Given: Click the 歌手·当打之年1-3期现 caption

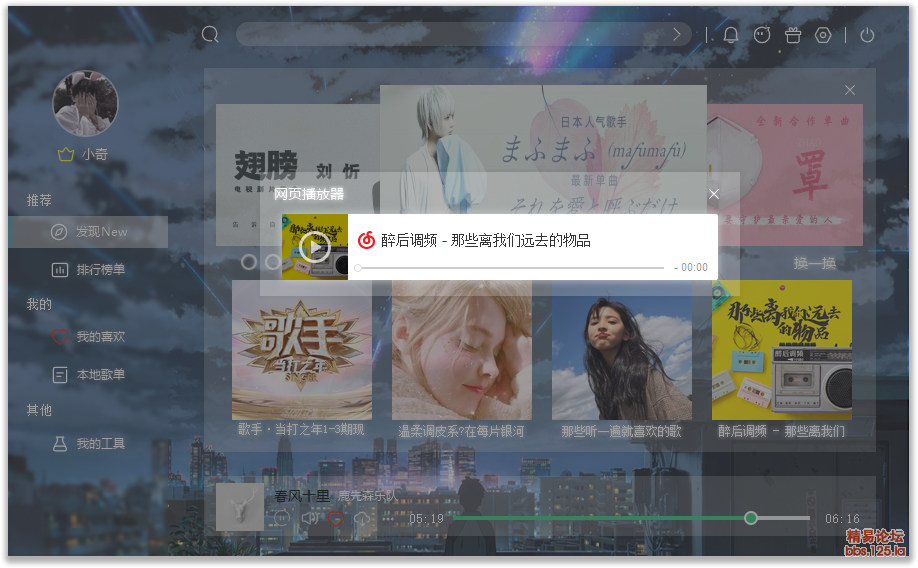Looking at the screenshot, I should coord(301,430).
